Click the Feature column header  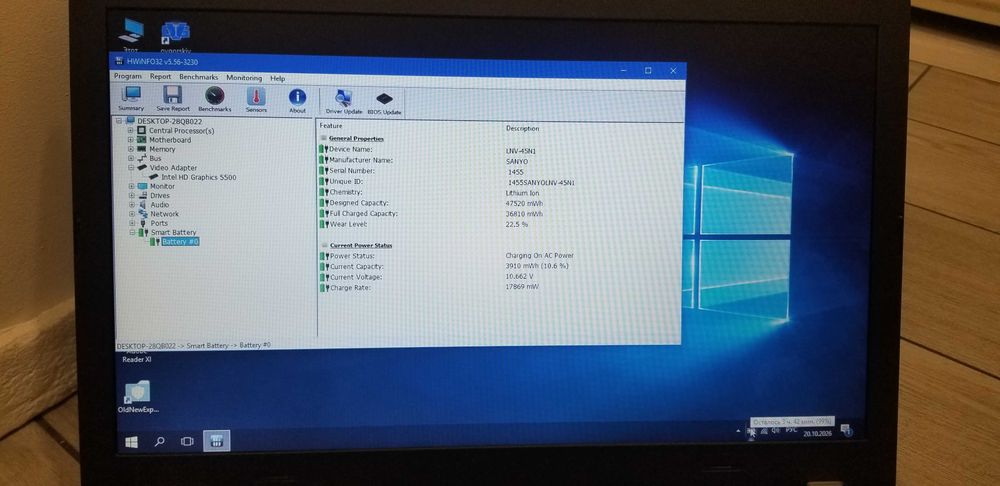tap(331, 126)
